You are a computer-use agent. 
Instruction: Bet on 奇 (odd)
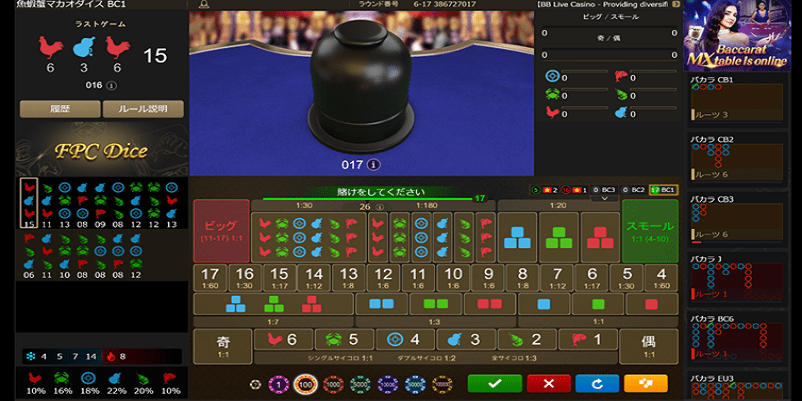(x=222, y=346)
